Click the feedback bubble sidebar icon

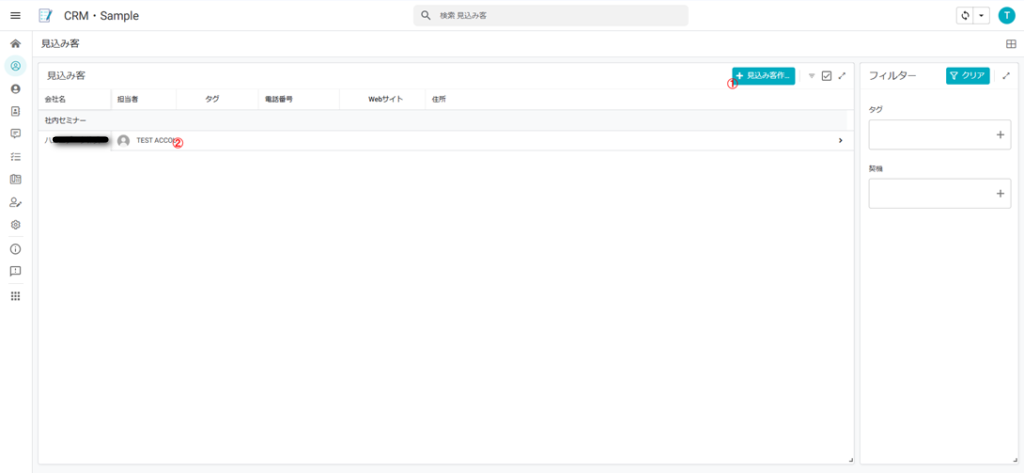[15, 271]
